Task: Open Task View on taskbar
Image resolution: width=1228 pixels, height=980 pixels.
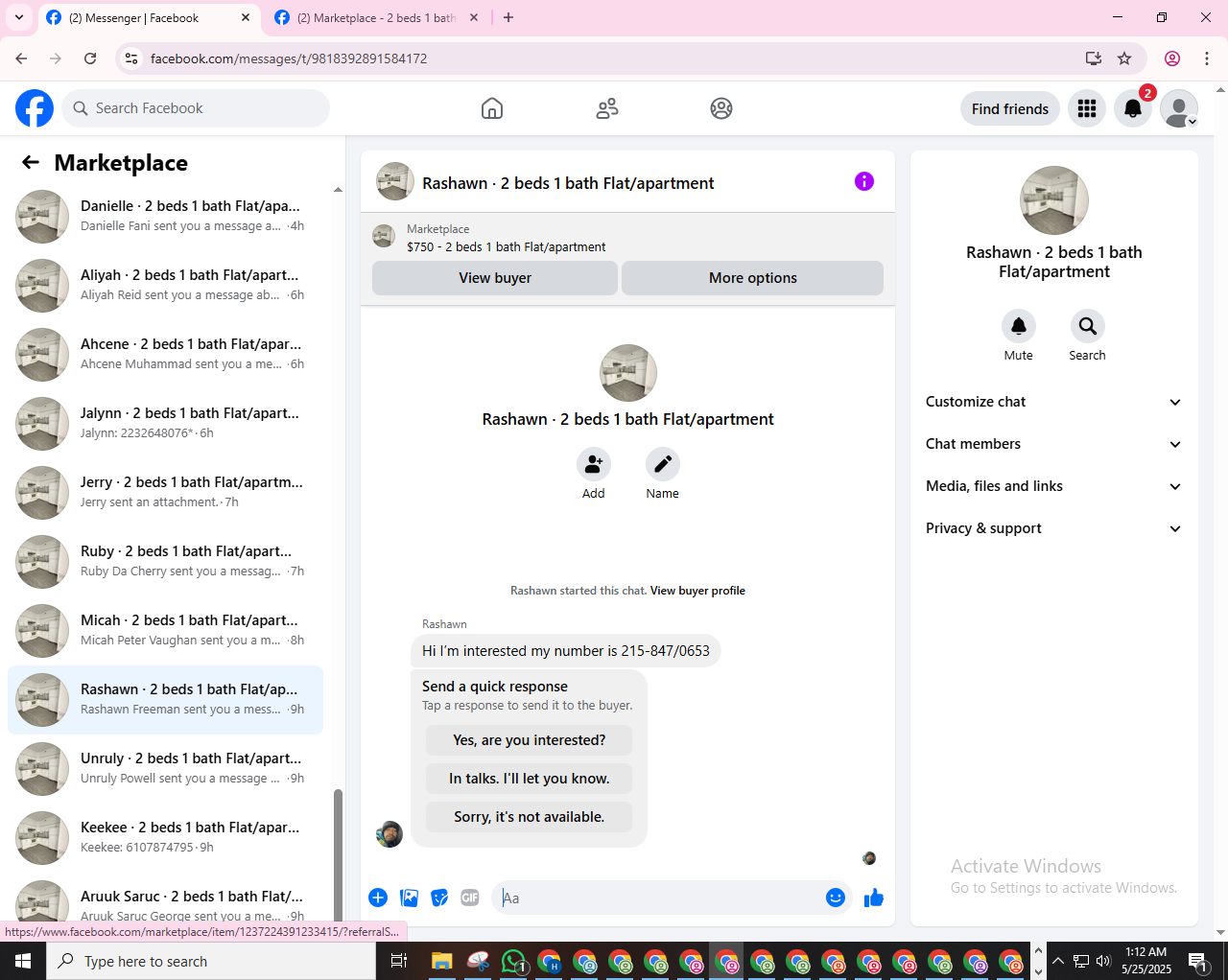Action: [399, 961]
